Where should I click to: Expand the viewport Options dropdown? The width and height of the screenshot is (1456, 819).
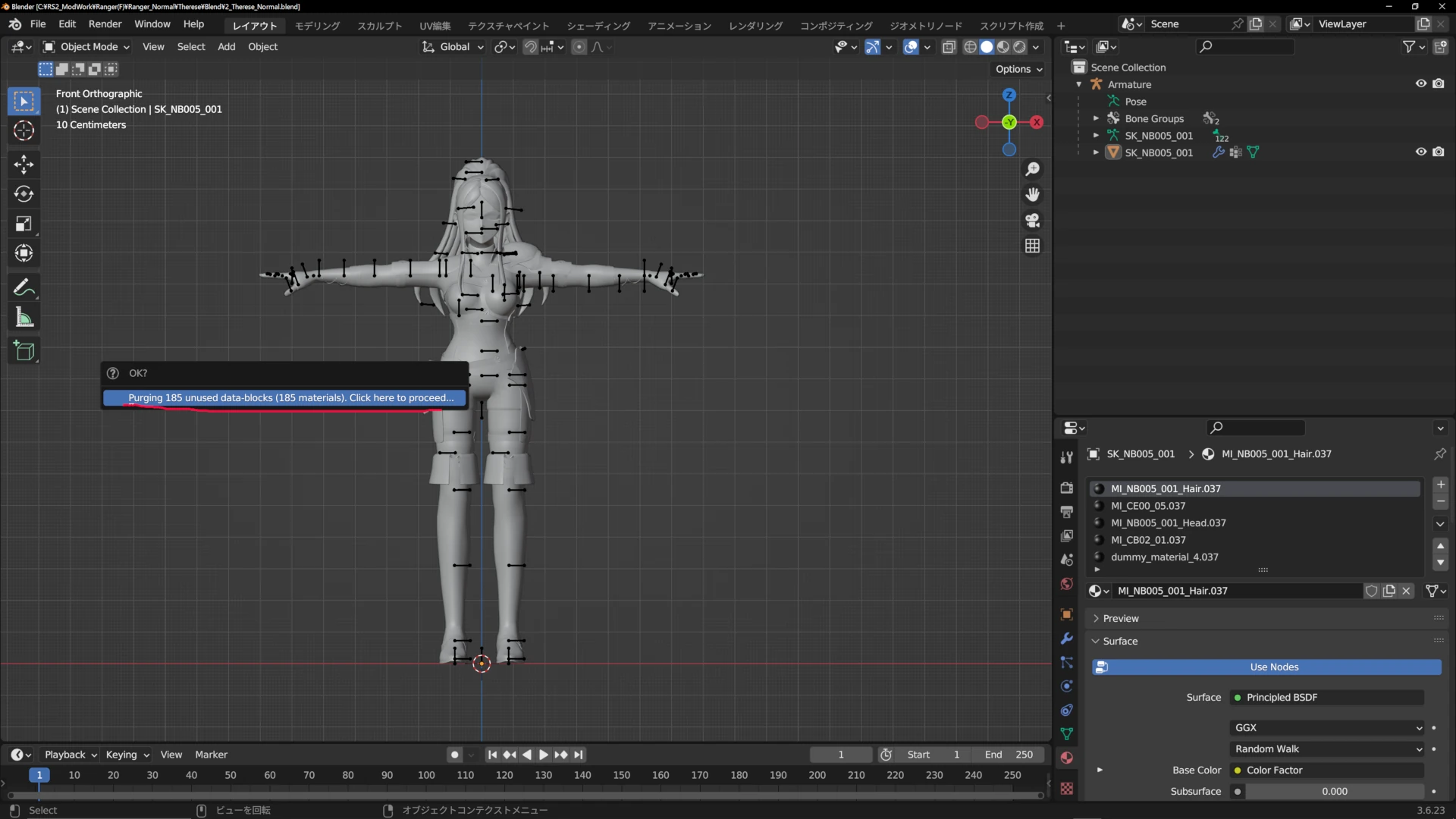tap(1019, 69)
